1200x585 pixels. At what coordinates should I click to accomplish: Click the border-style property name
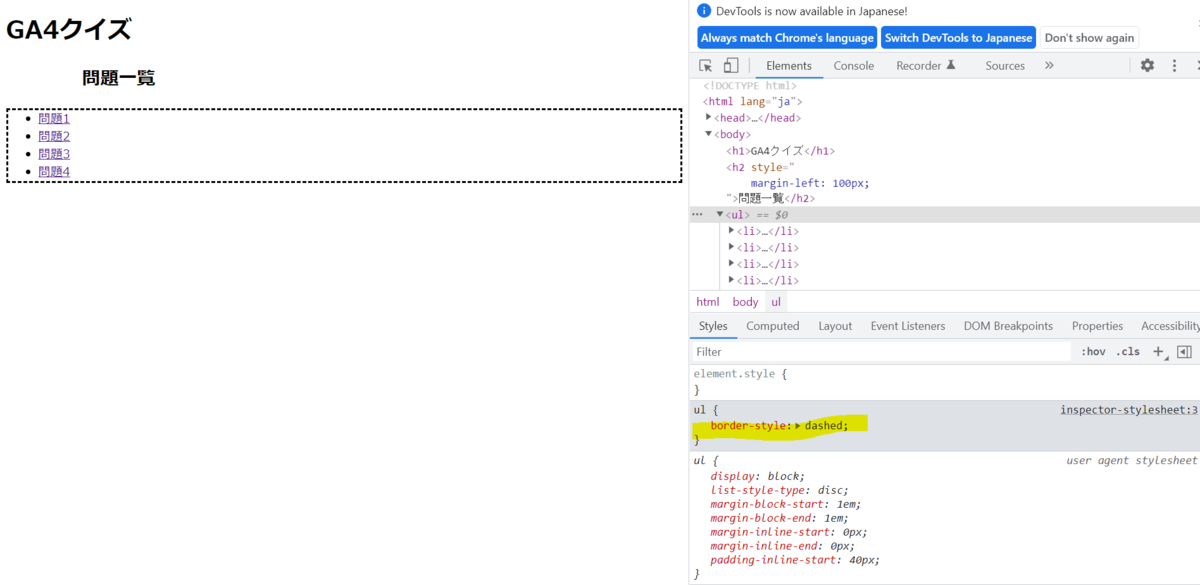tap(749, 426)
